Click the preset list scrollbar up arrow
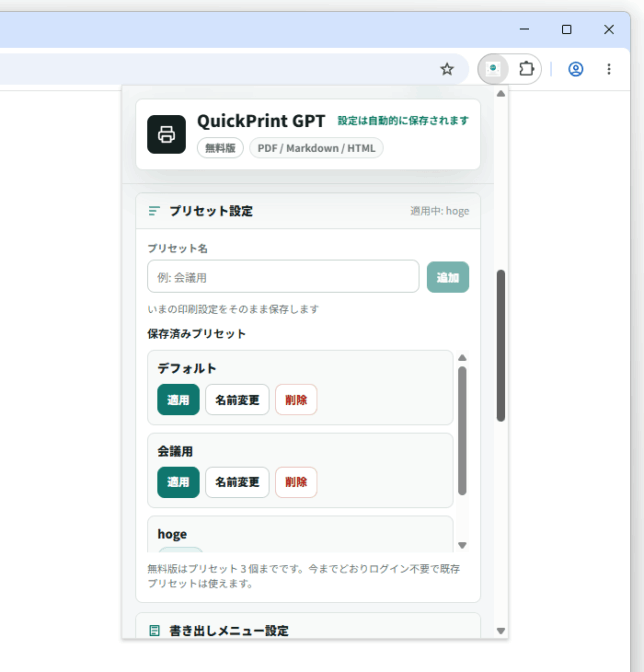Image resolution: width=644 pixels, height=672 pixels. [x=462, y=358]
